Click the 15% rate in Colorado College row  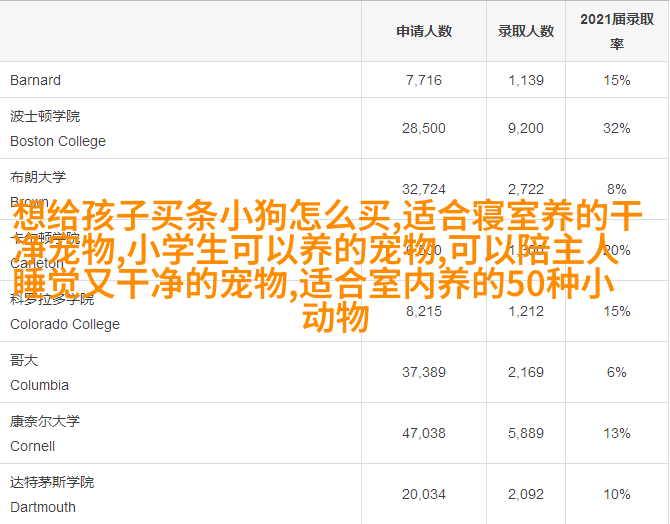[617, 311]
